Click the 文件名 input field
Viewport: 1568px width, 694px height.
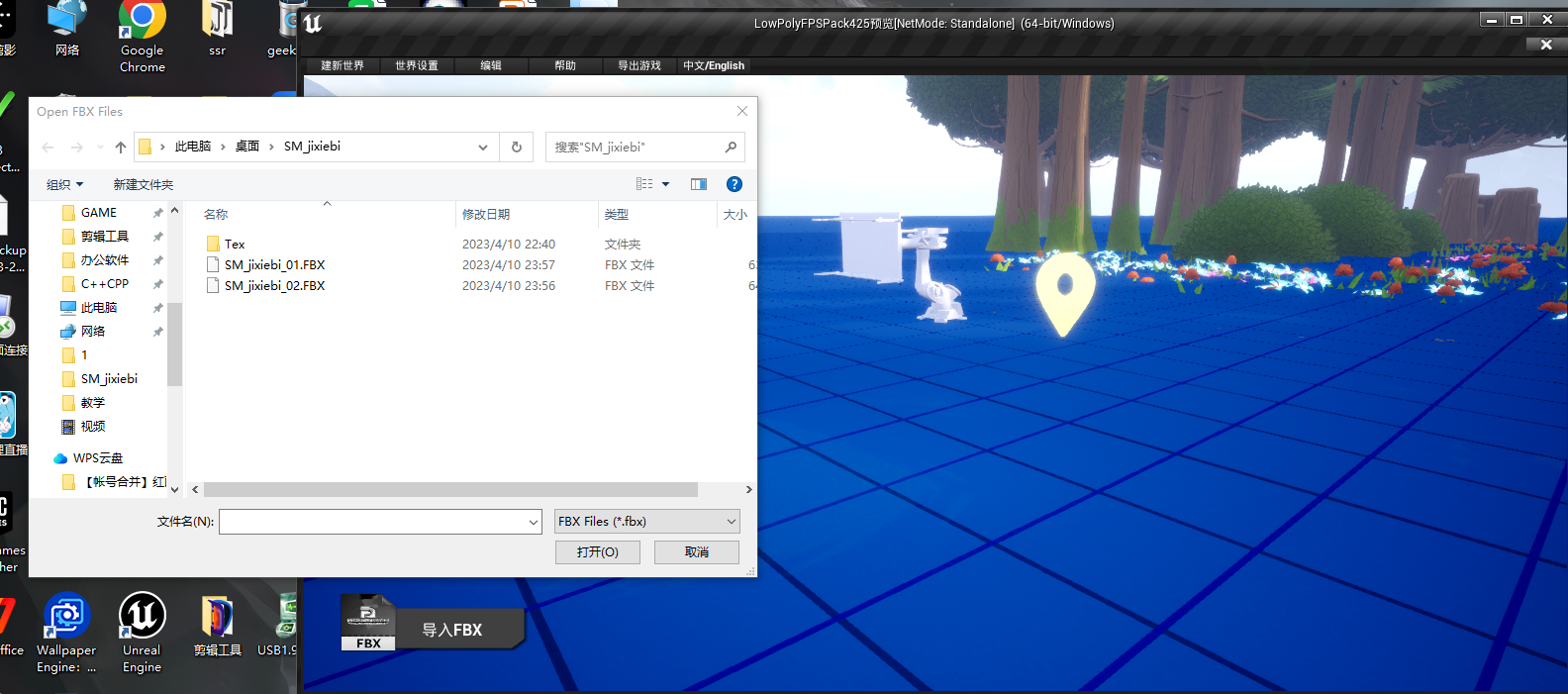[x=372, y=522]
